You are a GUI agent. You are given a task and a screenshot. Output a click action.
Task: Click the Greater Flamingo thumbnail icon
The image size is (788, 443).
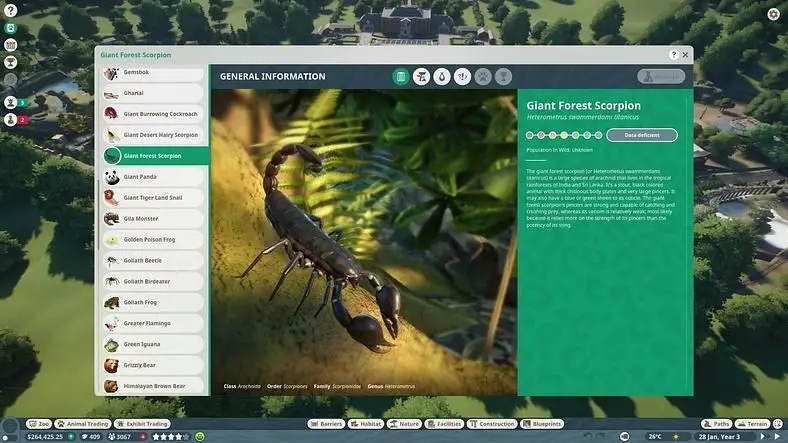112,324
